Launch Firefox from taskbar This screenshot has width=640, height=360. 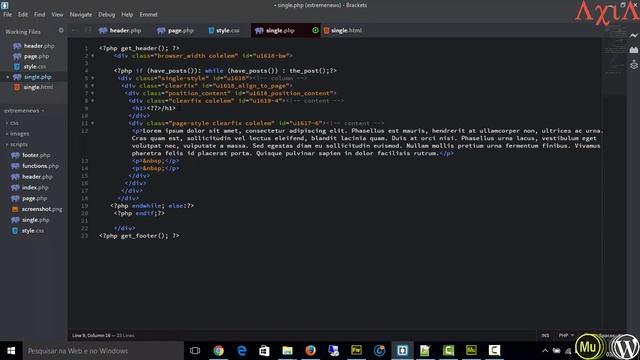(x=311, y=350)
